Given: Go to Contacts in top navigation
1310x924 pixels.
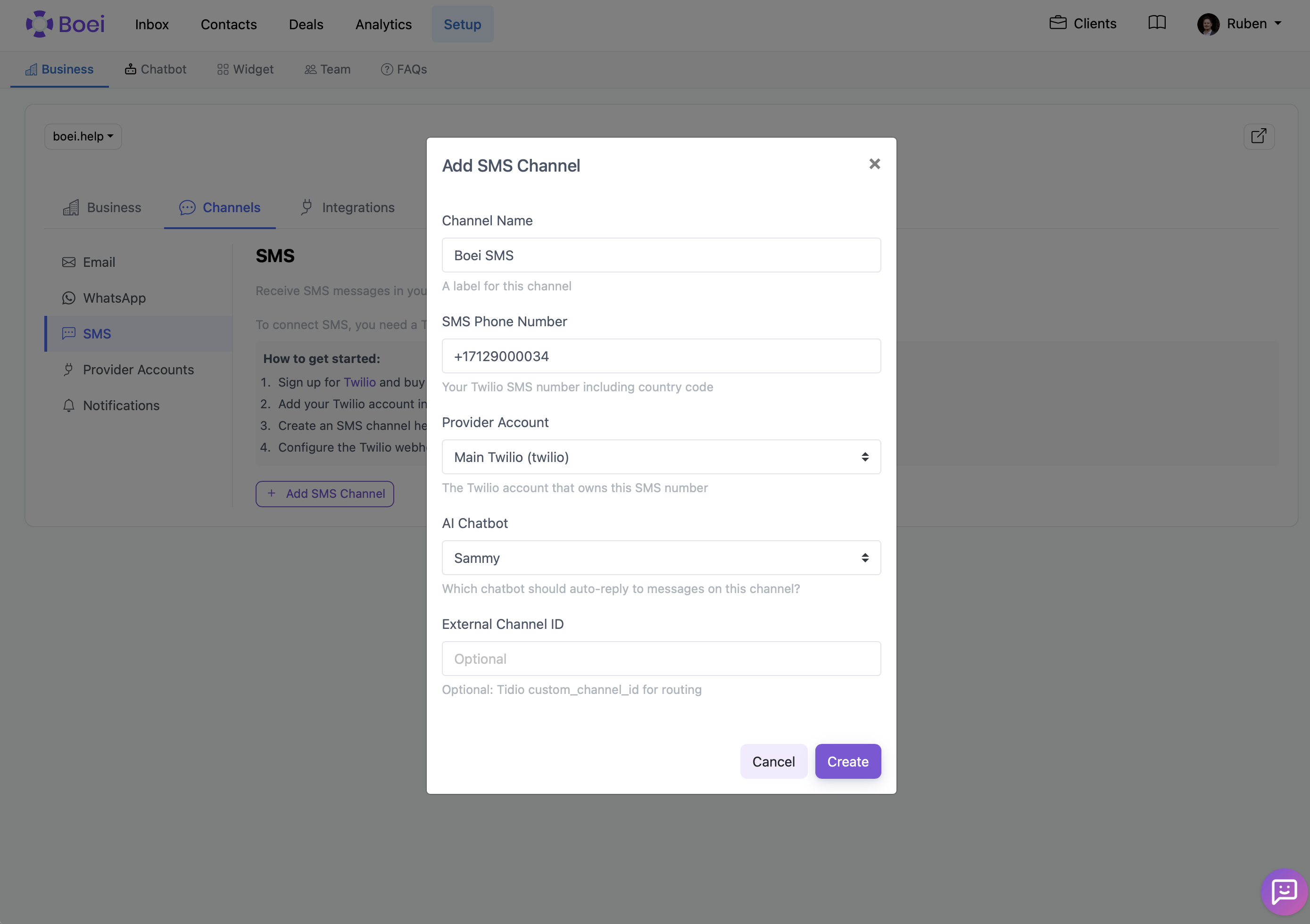Looking at the screenshot, I should tap(229, 25).
